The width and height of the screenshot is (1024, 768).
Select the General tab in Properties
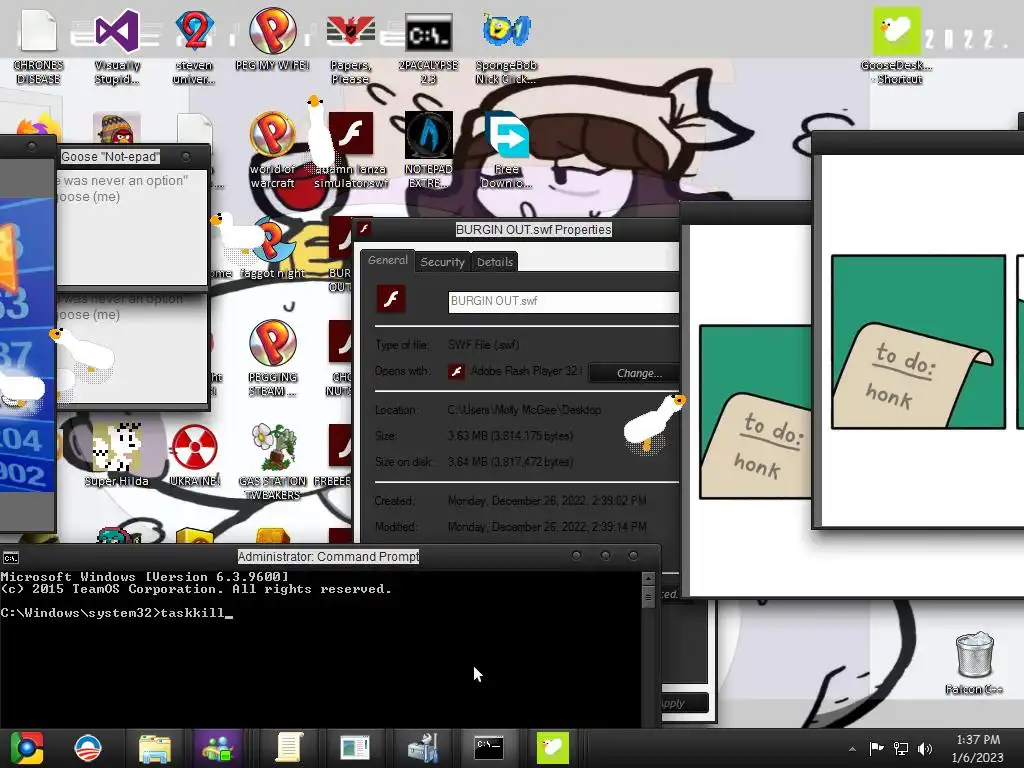click(x=387, y=260)
